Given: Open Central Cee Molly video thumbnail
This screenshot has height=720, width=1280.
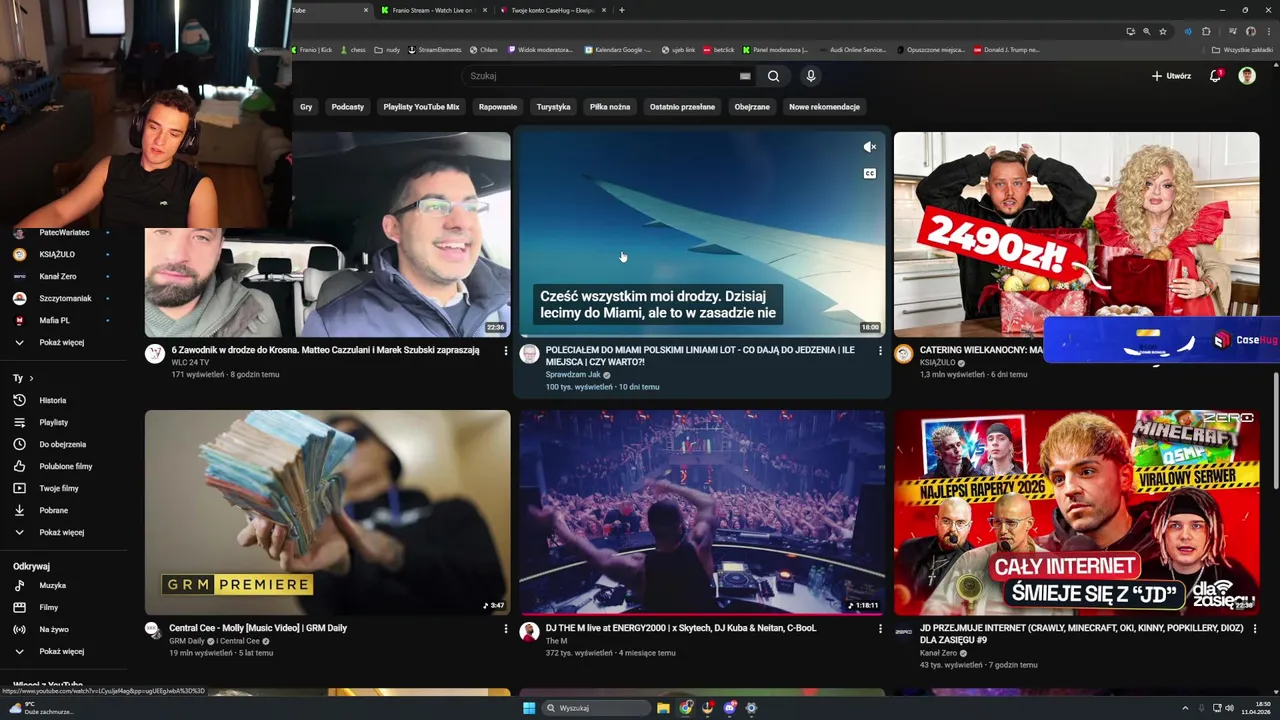Looking at the screenshot, I should pos(327,512).
